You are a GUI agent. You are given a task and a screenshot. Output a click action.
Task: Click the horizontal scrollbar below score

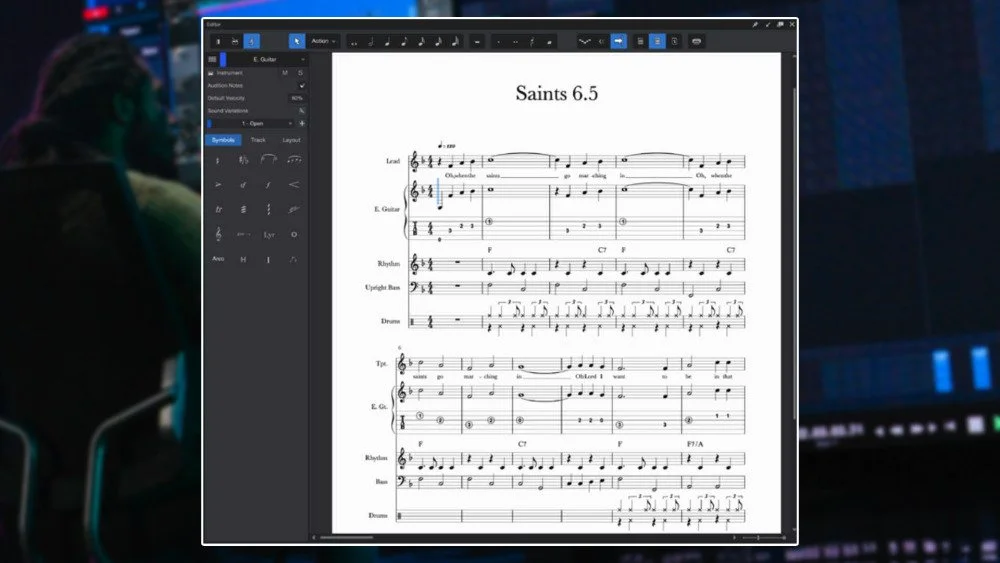tap(346, 537)
